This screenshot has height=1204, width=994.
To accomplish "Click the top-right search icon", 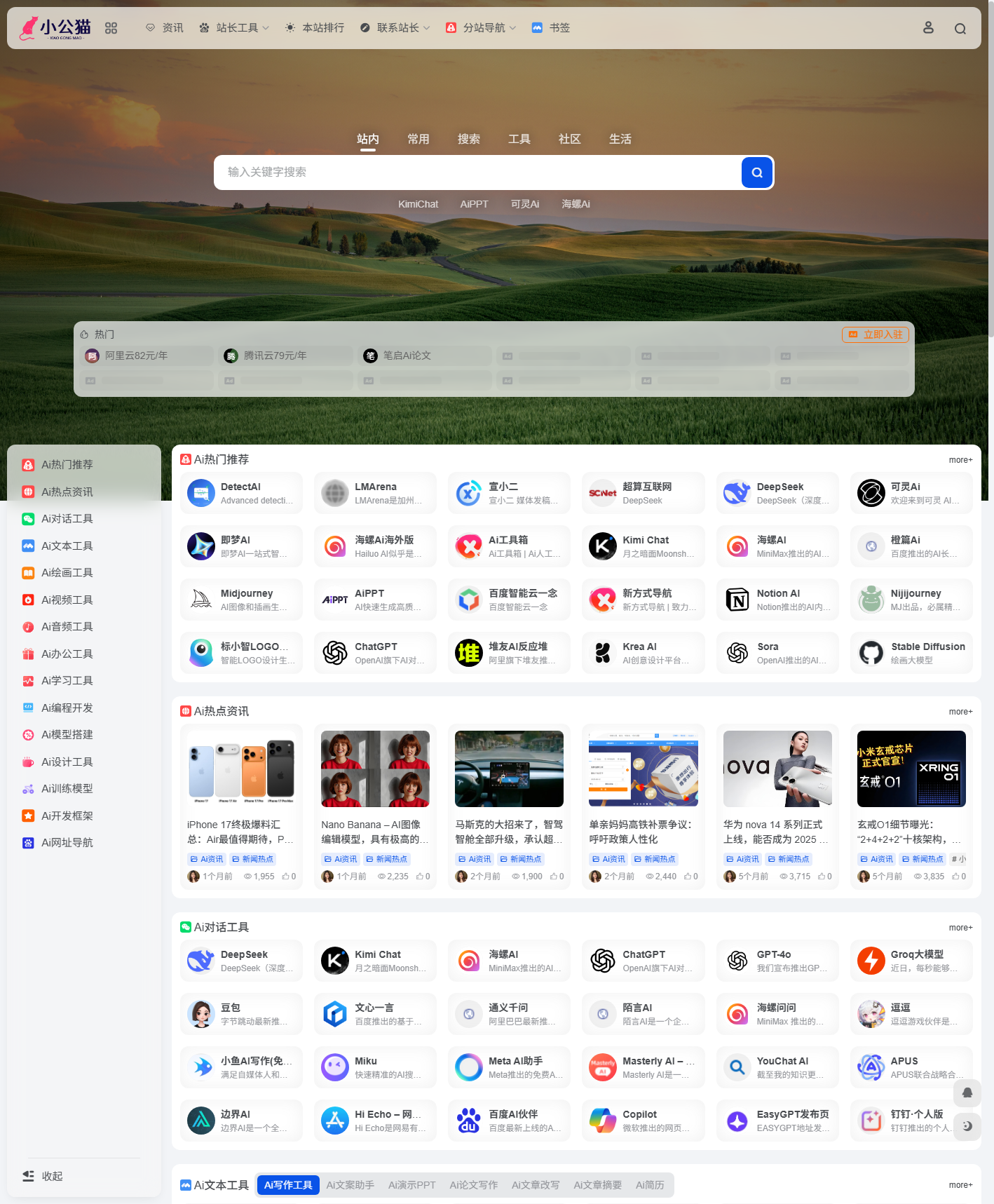I will pyautogui.click(x=960, y=29).
